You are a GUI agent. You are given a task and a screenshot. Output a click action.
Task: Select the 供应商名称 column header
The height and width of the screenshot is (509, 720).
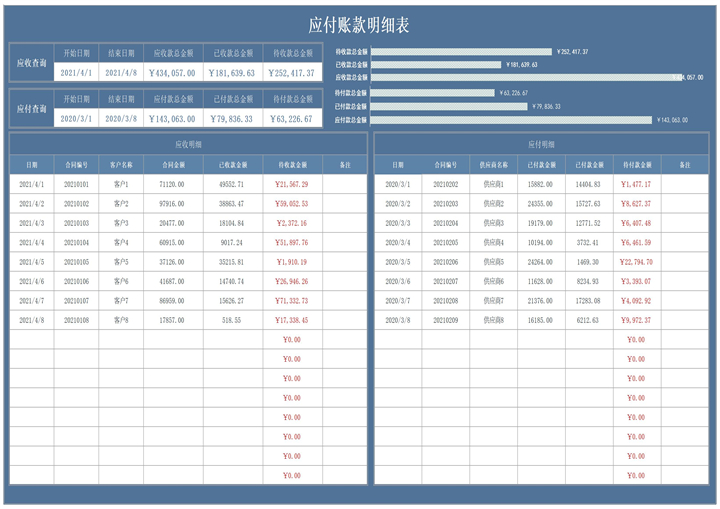tap(493, 164)
